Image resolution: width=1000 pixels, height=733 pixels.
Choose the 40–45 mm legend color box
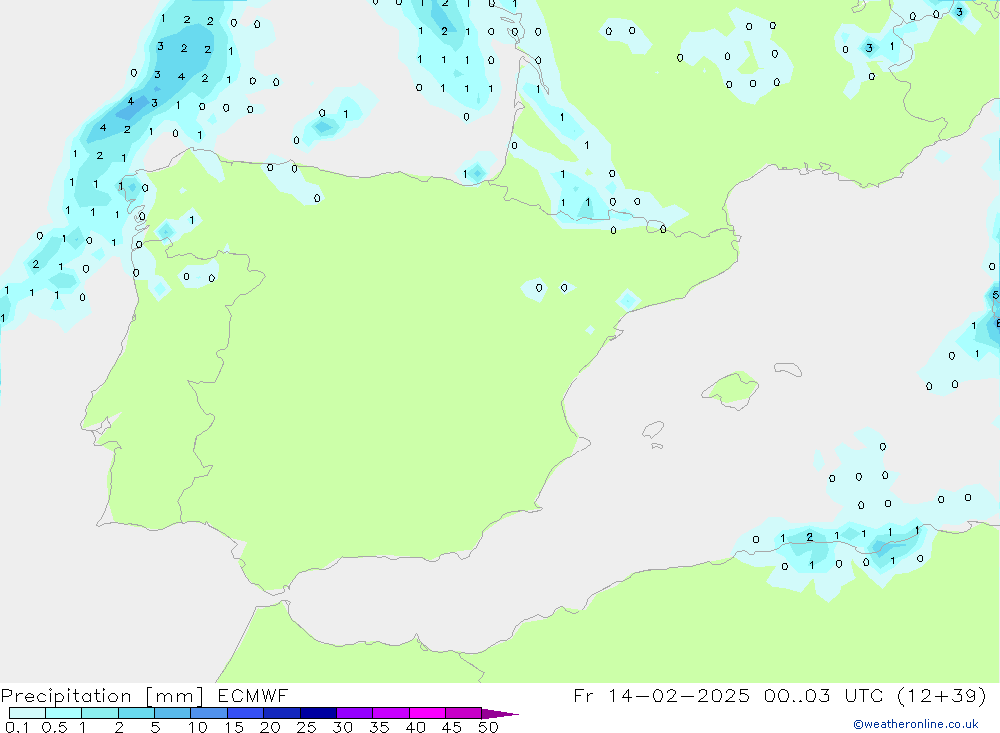[x=427, y=713]
